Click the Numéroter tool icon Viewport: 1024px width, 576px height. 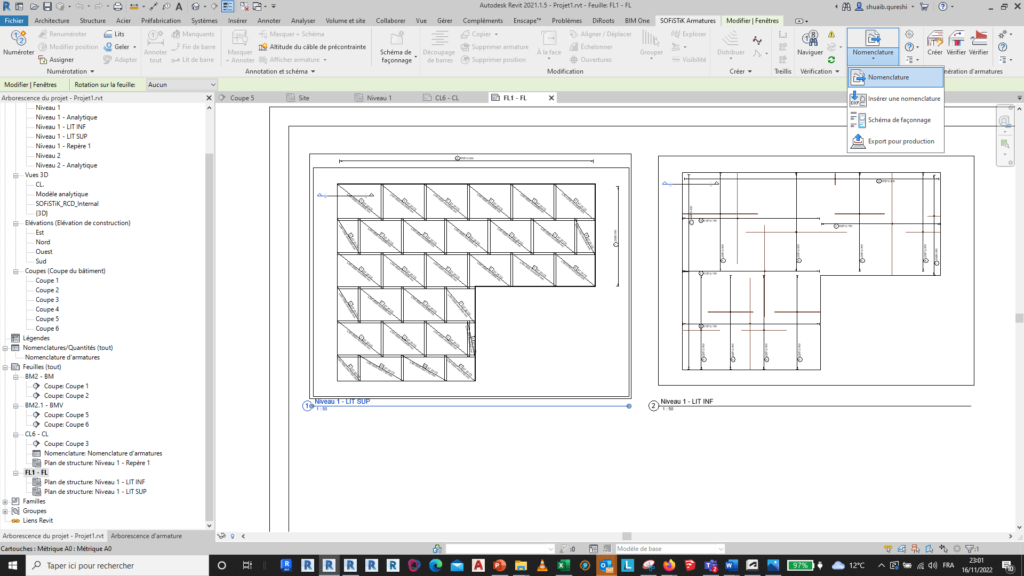point(18,40)
